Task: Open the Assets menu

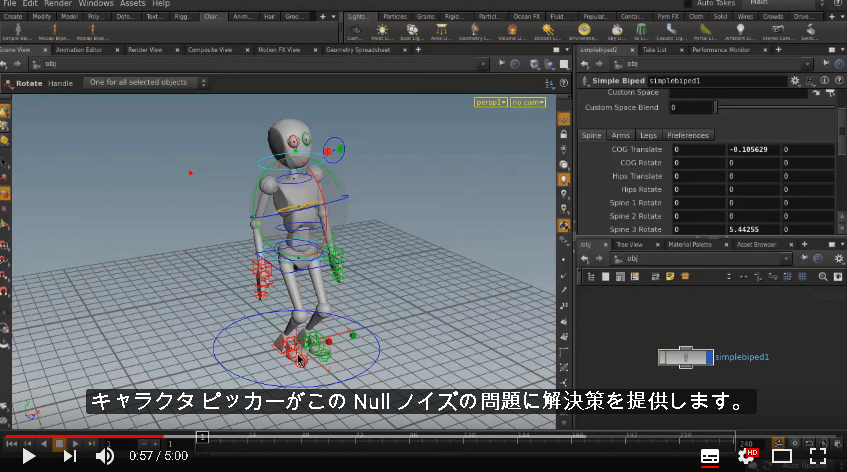Action: click(x=132, y=4)
